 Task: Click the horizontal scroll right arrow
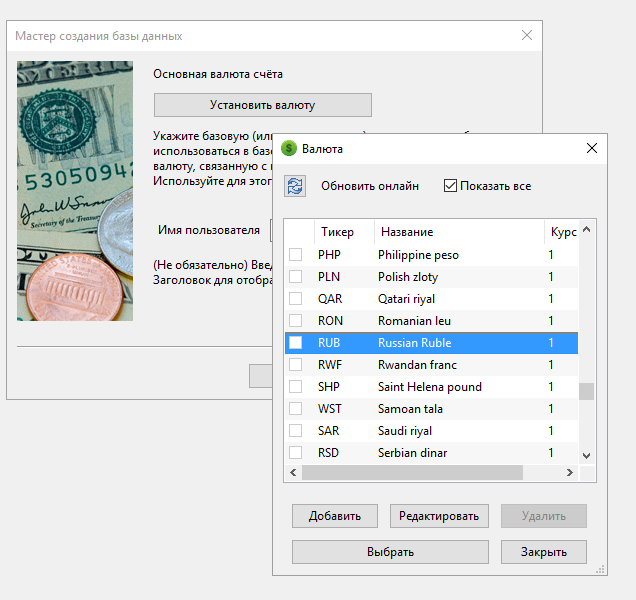pos(570,473)
